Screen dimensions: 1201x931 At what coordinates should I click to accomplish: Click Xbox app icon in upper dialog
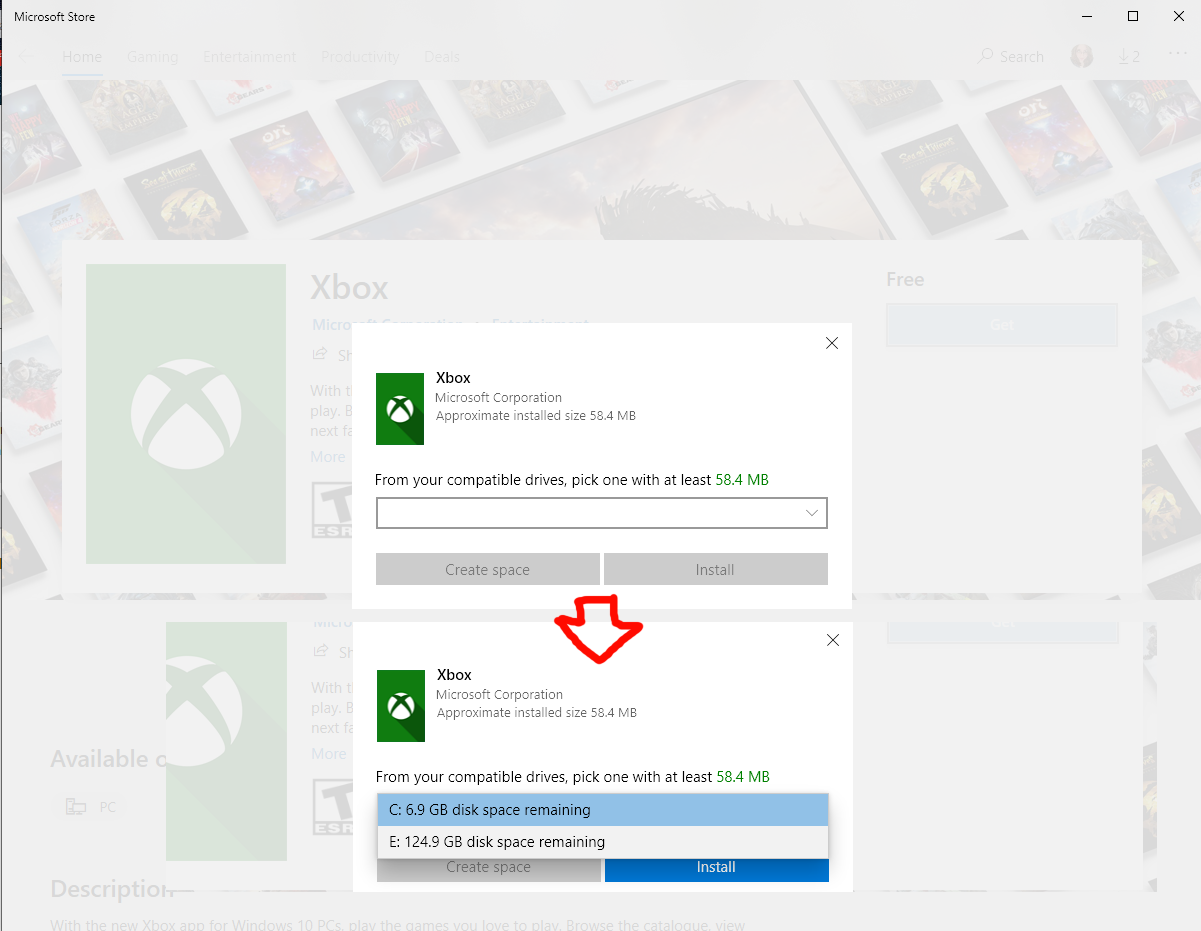point(400,409)
